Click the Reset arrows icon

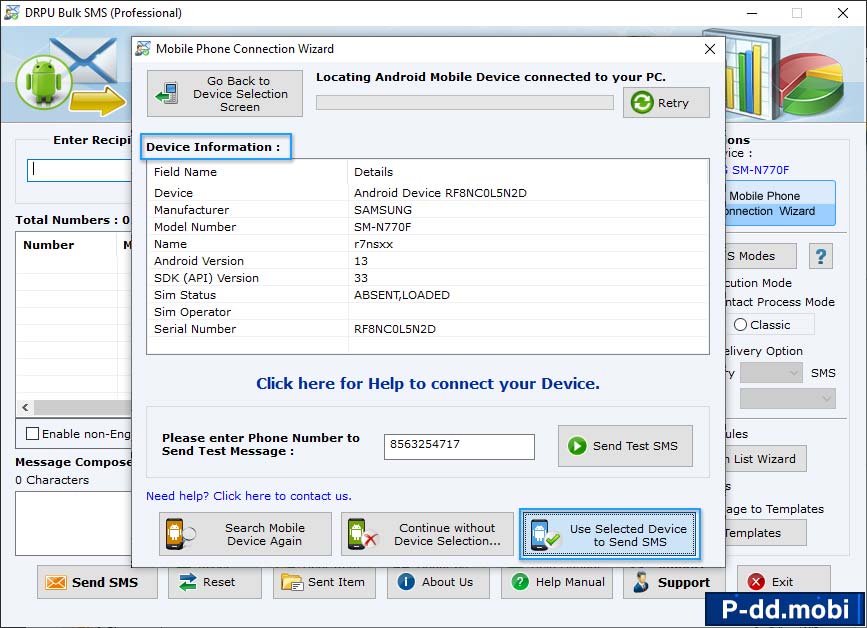point(188,582)
